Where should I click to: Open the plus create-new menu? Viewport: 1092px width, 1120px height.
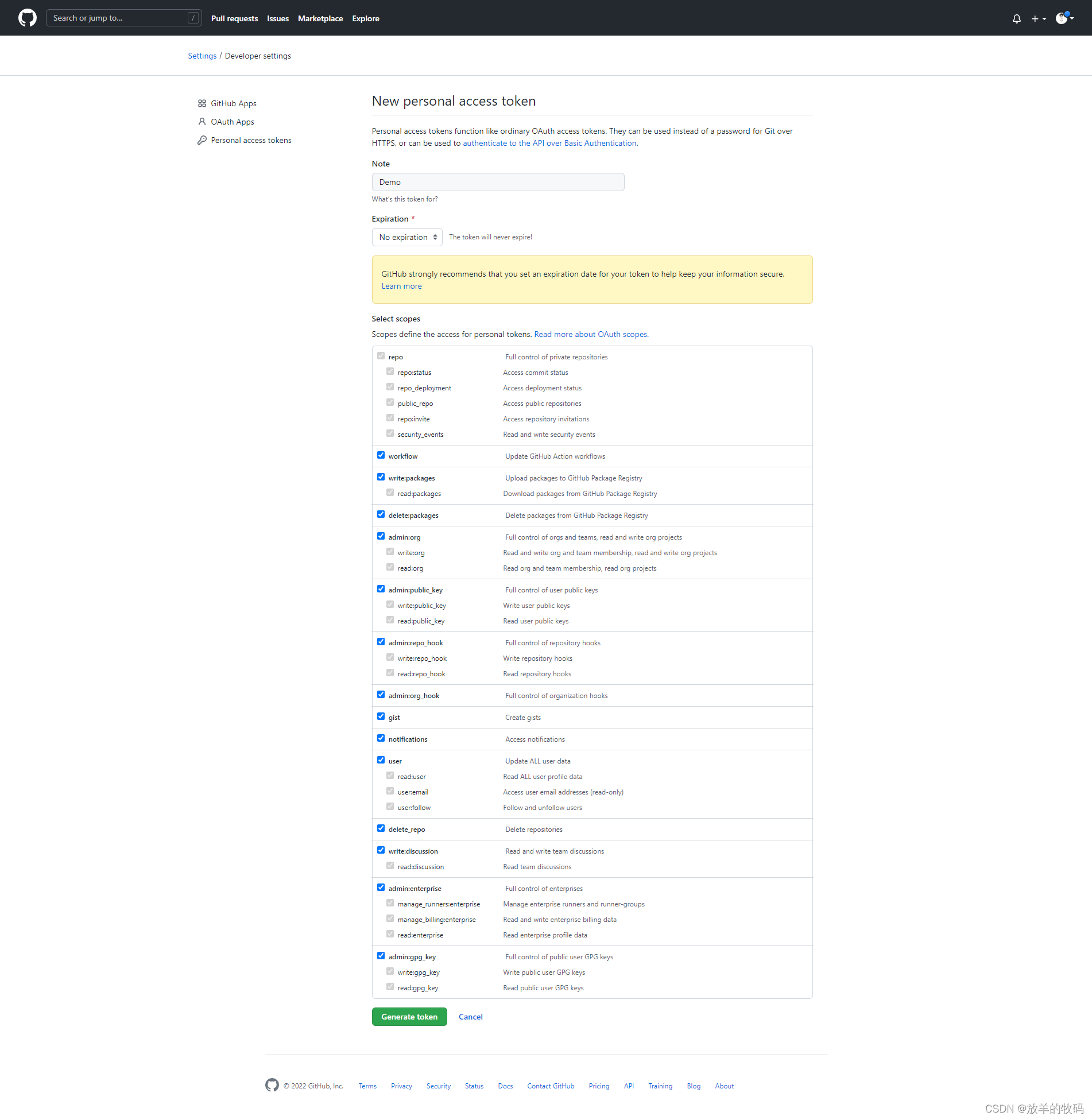1039,18
